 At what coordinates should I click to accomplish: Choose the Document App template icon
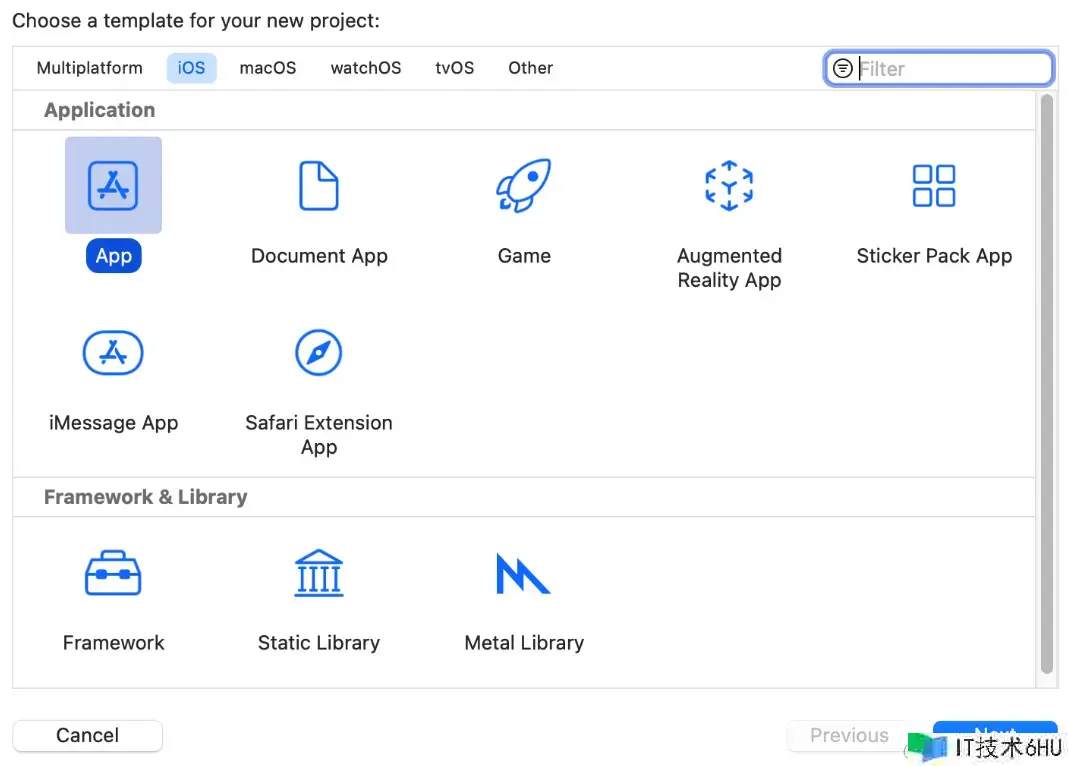tap(319, 185)
